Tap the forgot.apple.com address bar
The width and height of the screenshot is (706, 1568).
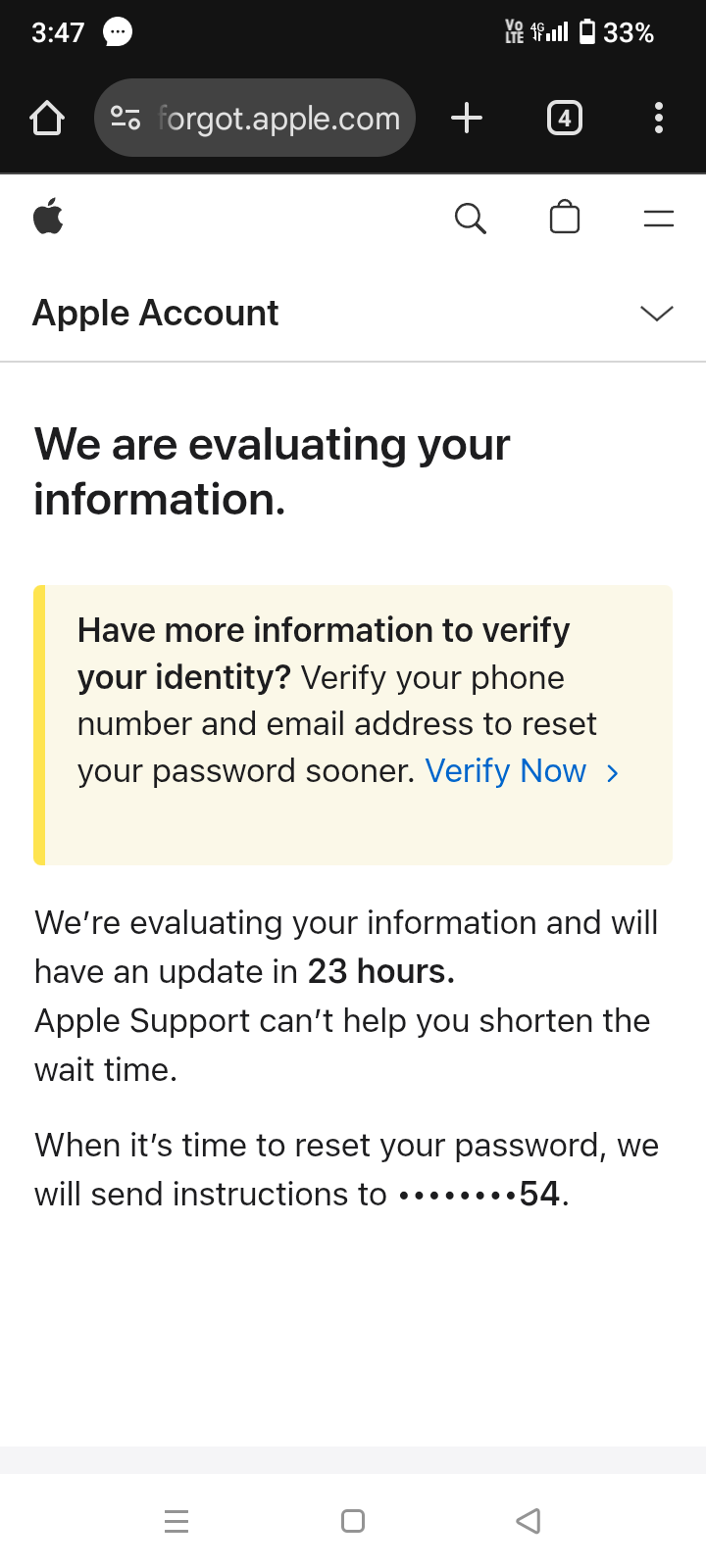(x=279, y=119)
